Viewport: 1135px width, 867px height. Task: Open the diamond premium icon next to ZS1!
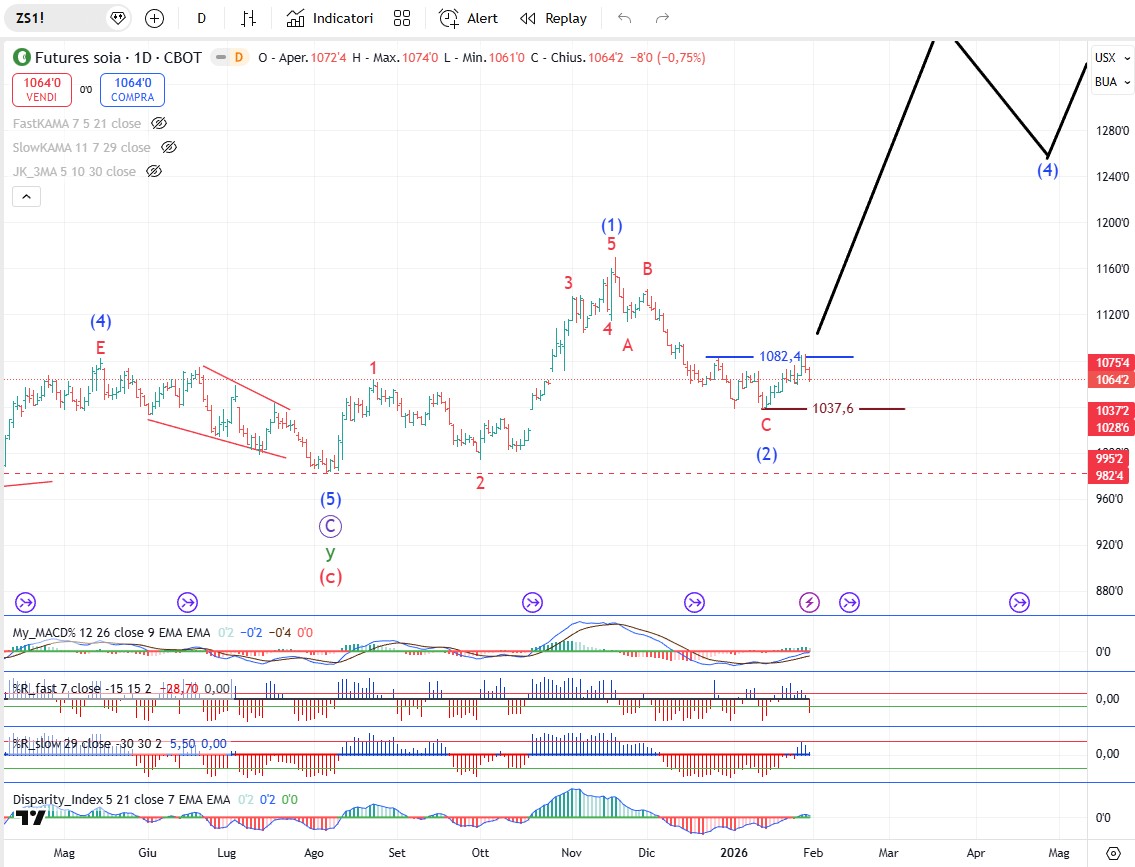coord(117,18)
